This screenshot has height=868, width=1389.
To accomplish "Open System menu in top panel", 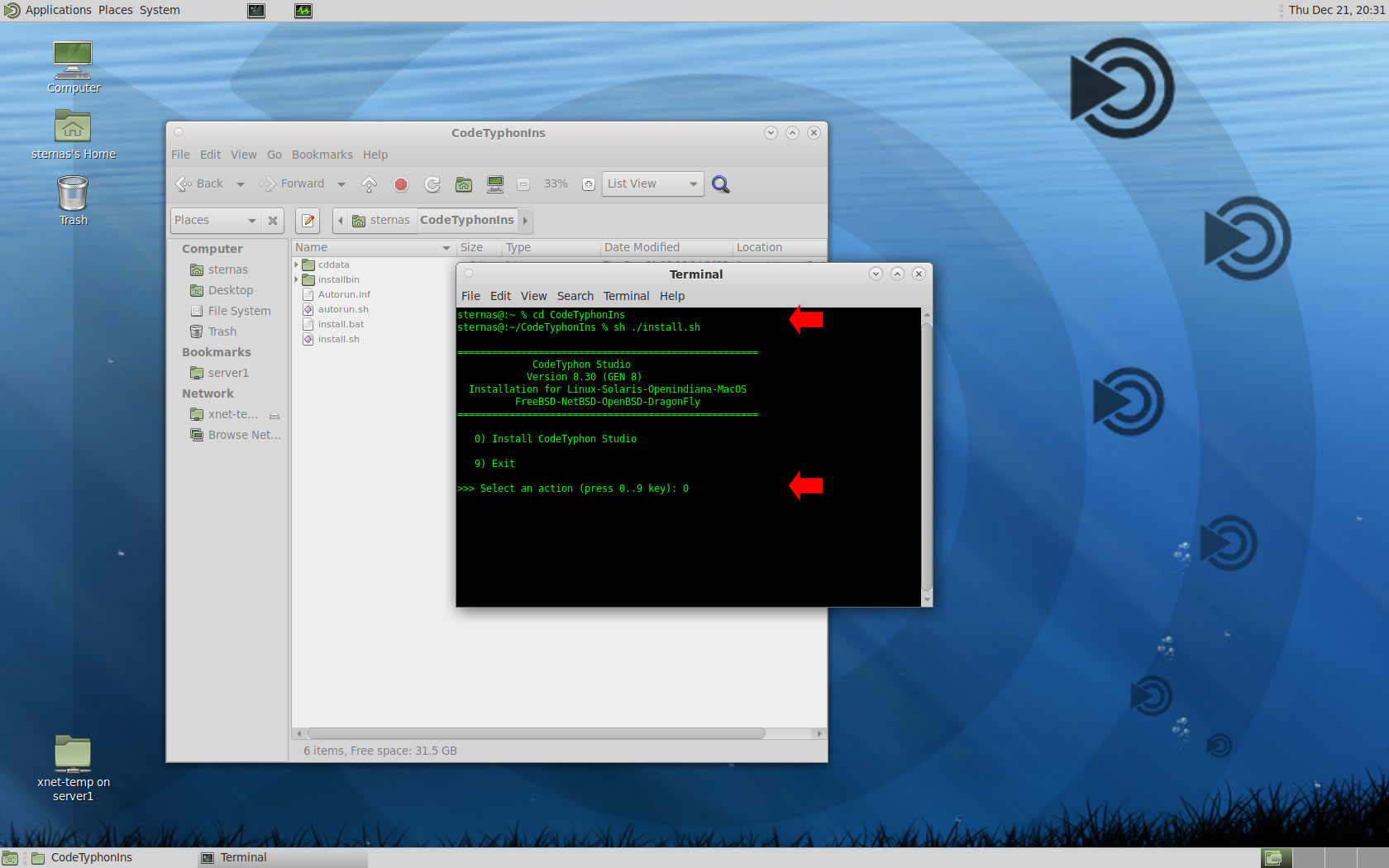I will (160, 10).
